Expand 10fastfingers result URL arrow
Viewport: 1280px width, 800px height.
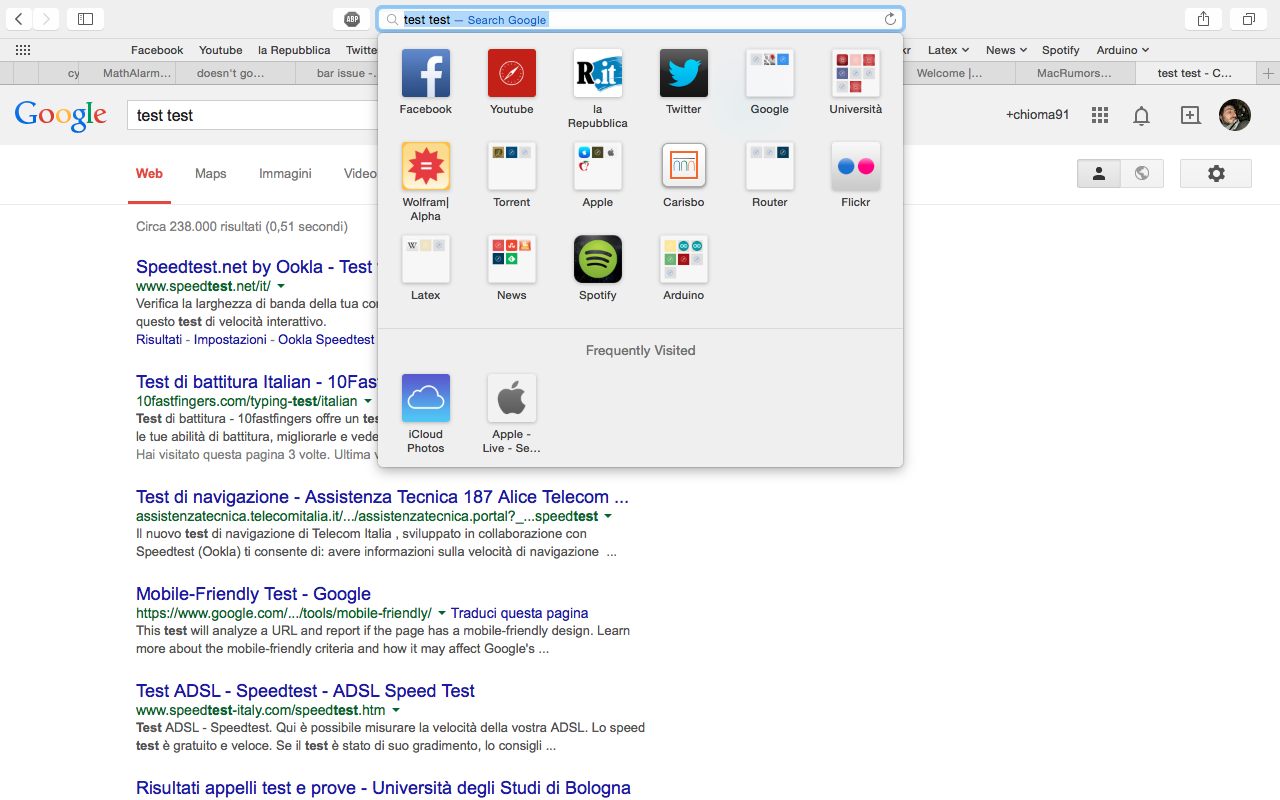coord(367,402)
